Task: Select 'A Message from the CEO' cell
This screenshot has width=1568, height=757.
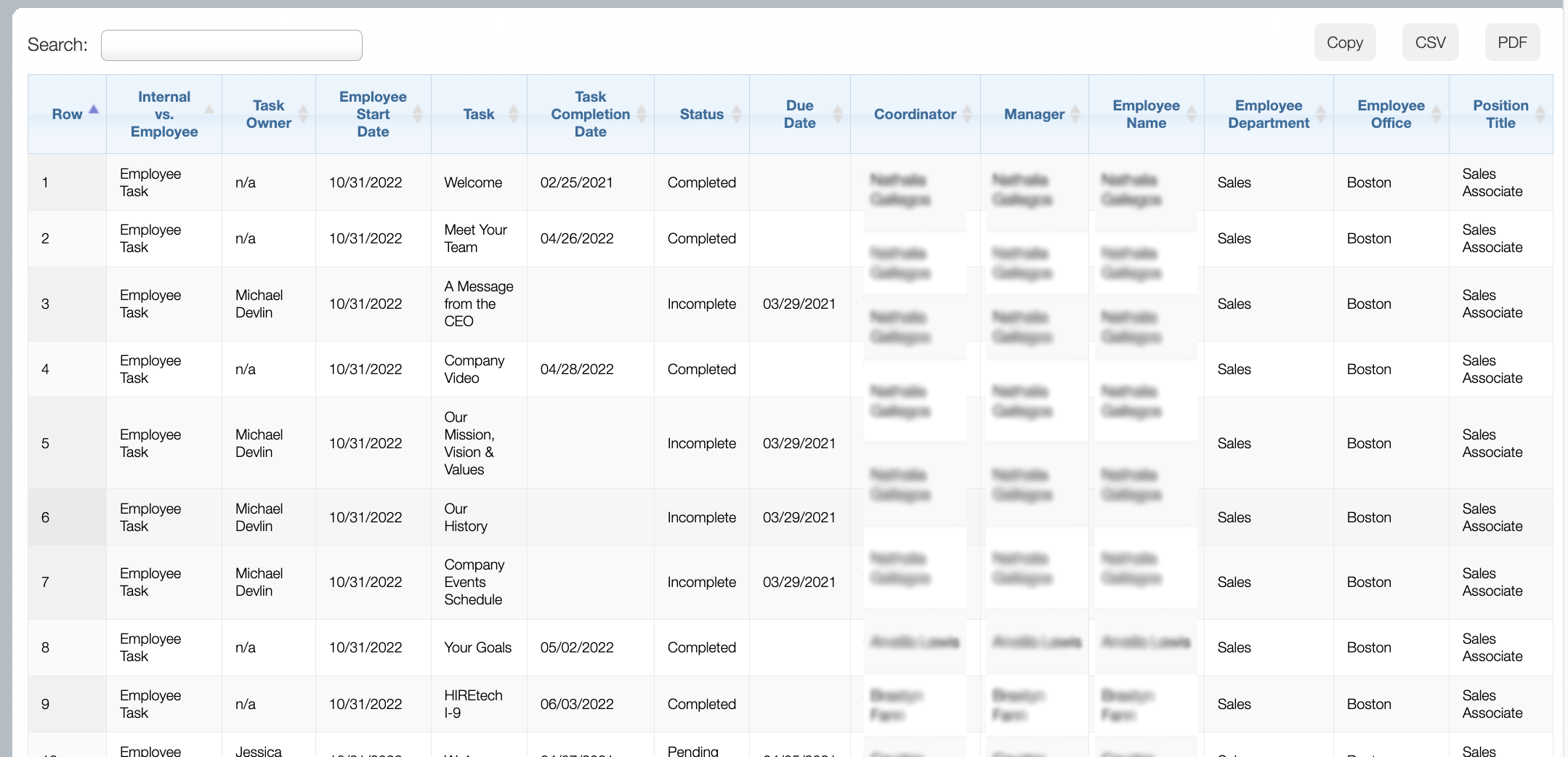Action: [479, 304]
